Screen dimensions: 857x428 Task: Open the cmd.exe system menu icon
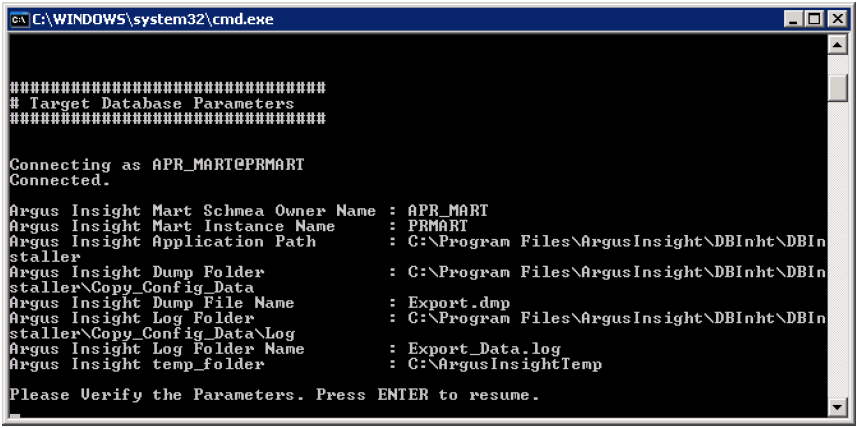pos(20,20)
